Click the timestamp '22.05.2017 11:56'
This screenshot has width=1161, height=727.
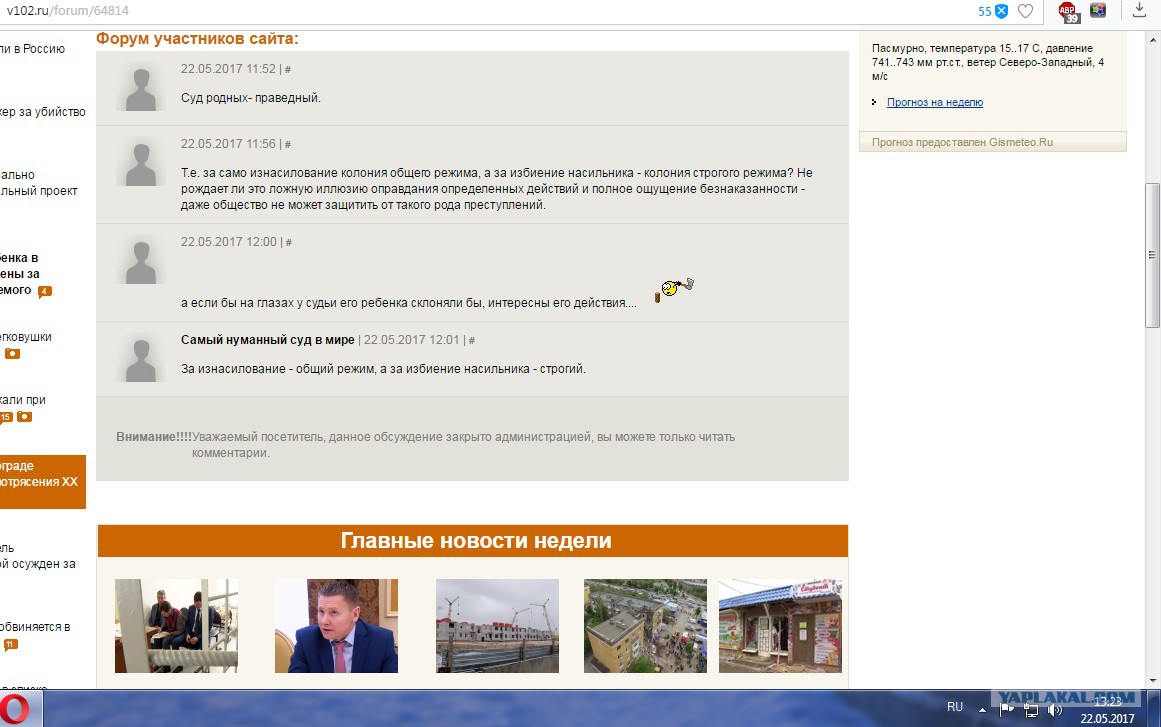228,144
